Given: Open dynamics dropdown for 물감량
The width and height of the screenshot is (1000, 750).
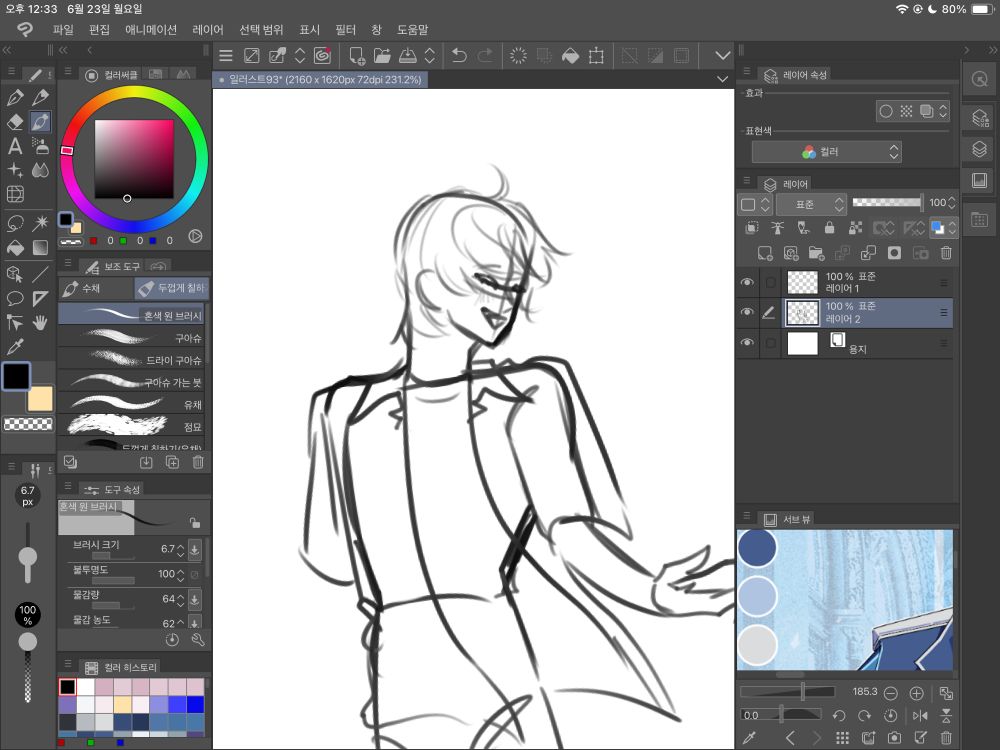Looking at the screenshot, I should click(195, 599).
